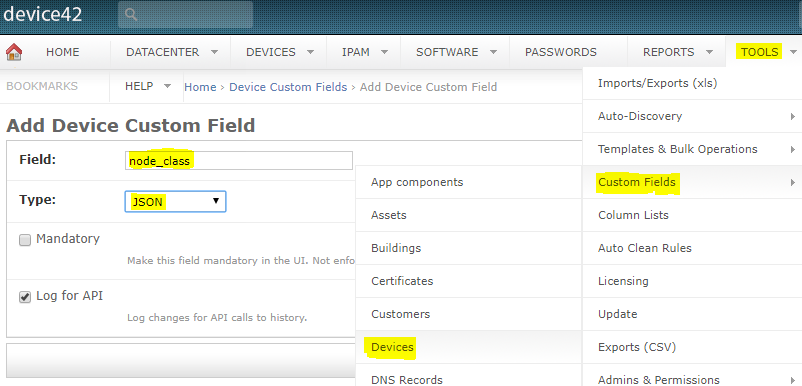Click the Field name input box
The image size is (802, 386).
point(239,161)
